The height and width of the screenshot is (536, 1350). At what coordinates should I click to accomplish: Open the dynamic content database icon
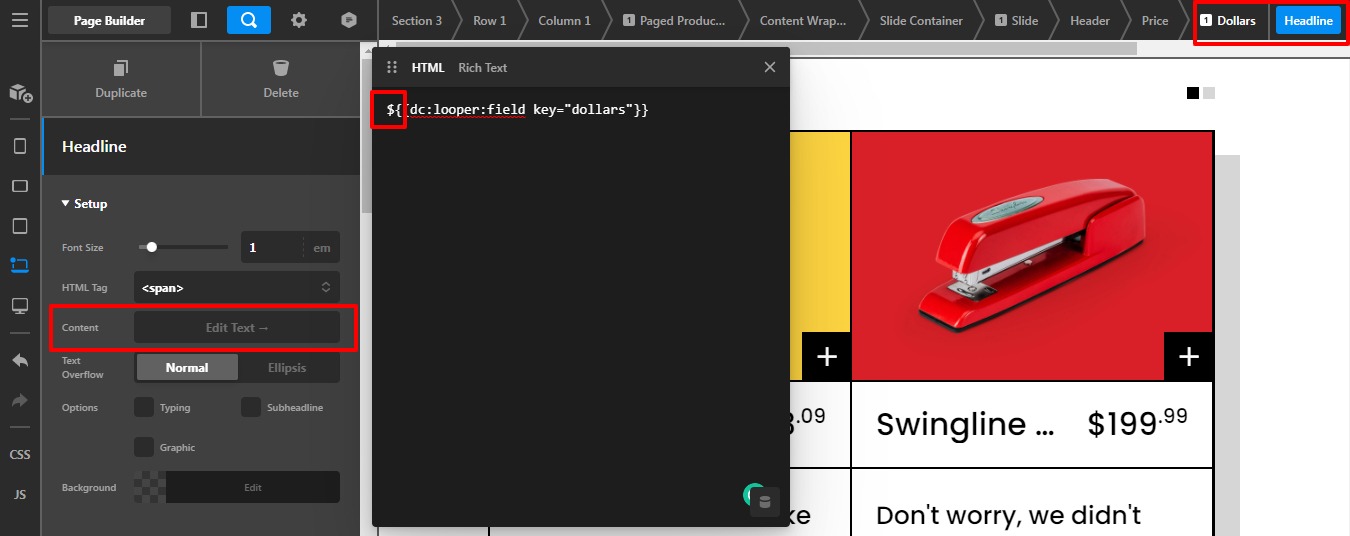click(765, 502)
